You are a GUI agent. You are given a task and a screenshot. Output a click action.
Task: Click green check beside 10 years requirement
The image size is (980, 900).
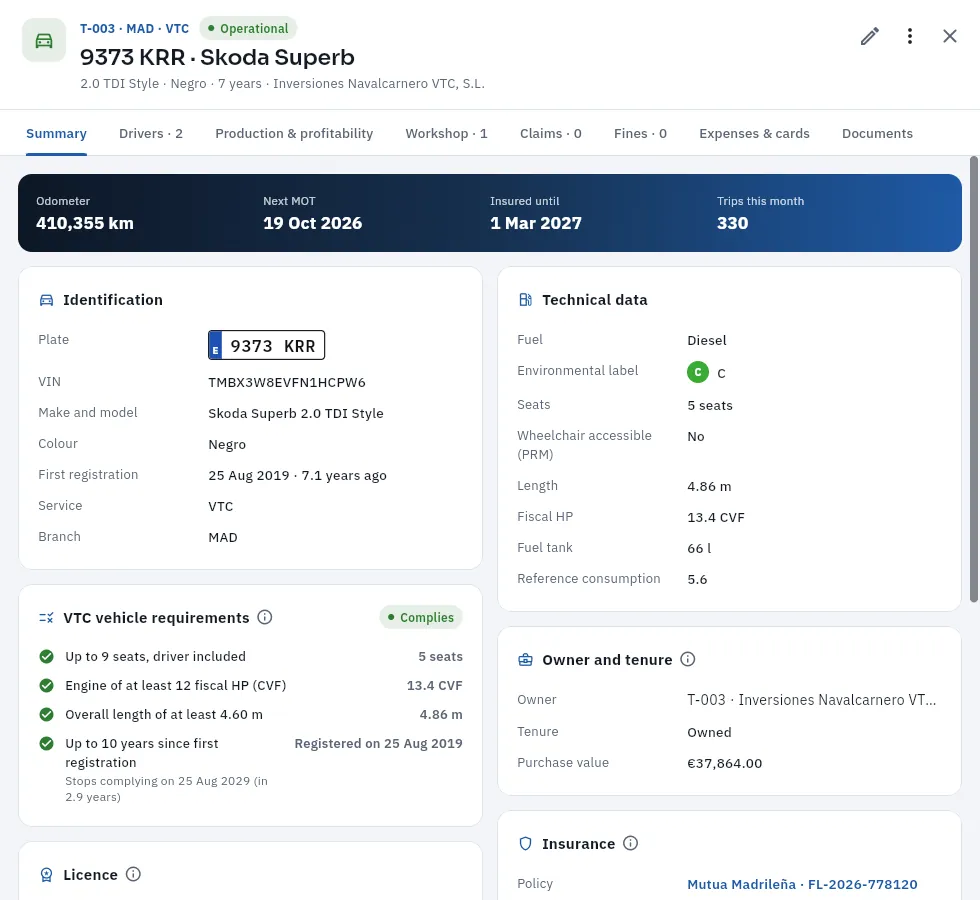coord(46,744)
